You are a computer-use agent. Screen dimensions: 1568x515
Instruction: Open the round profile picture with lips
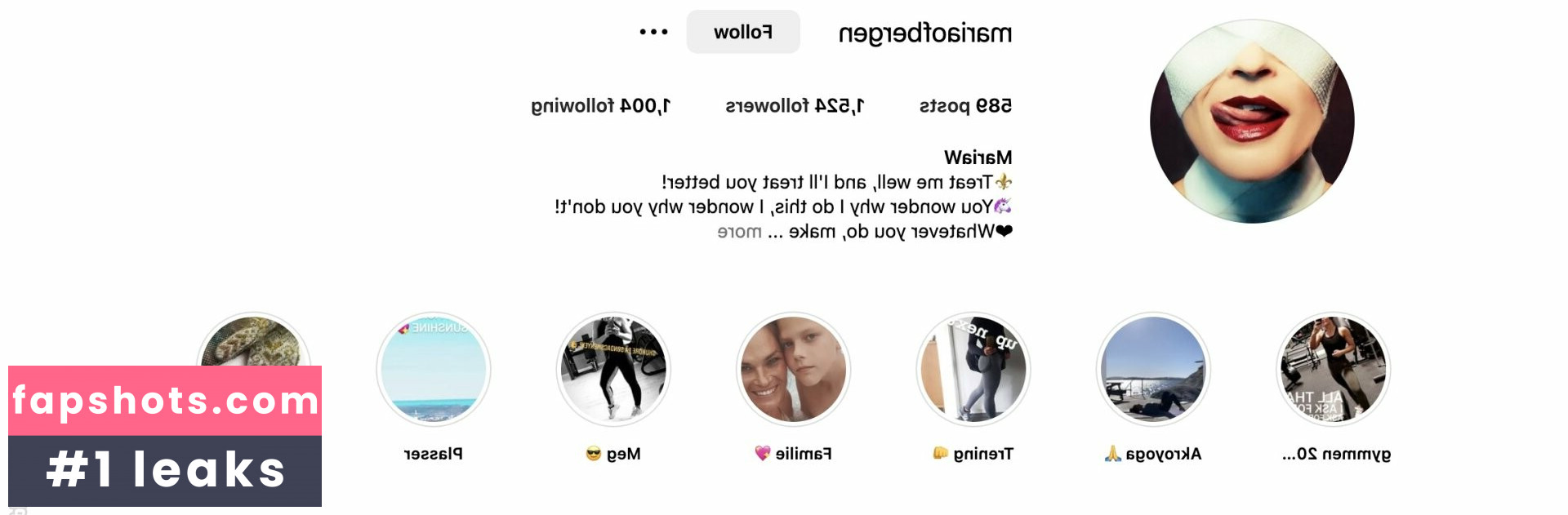[x=1252, y=121]
